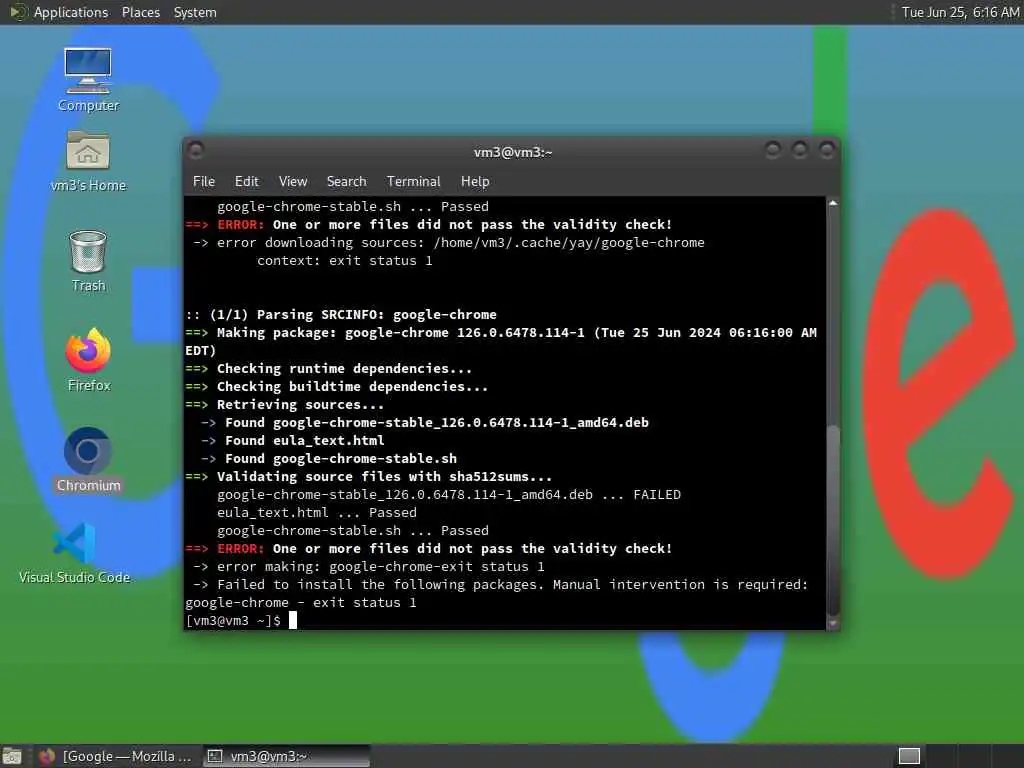Image resolution: width=1024 pixels, height=768 pixels.
Task: Open the Places panel menu
Action: pyautogui.click(x=141, y=12)
